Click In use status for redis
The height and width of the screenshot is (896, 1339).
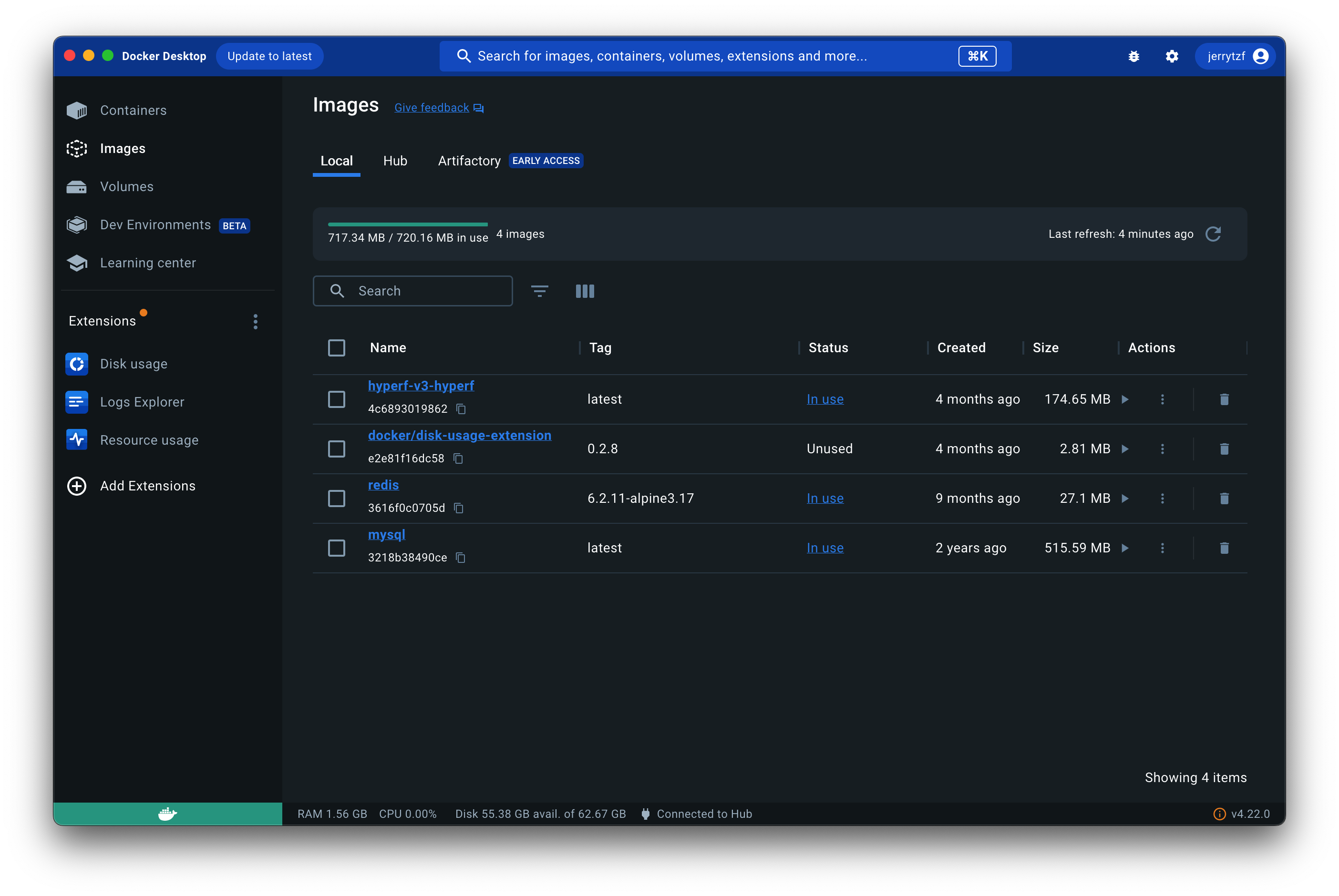[x=824, y=499]
